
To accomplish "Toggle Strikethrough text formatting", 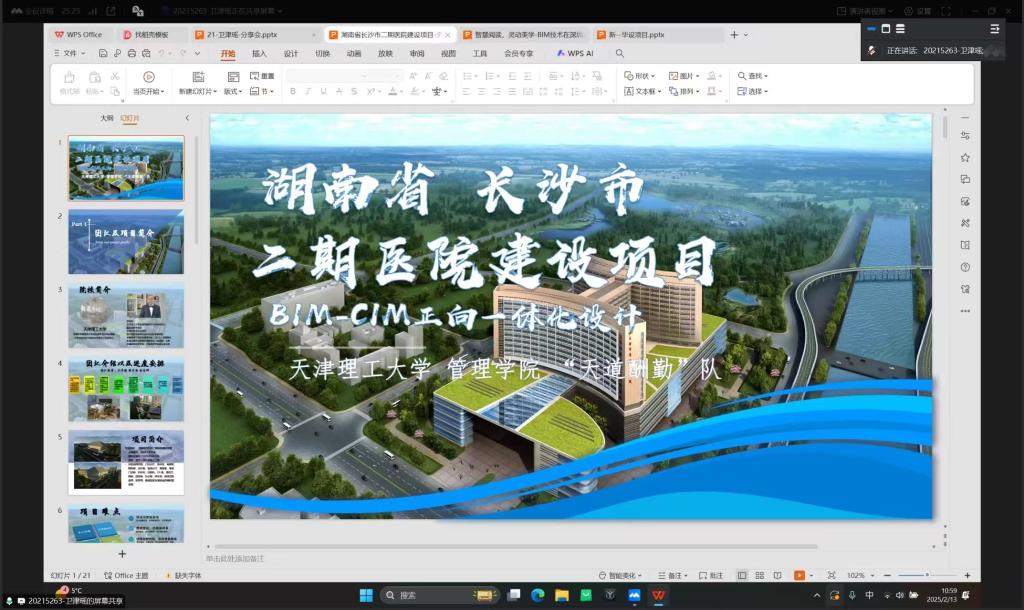I will [x=339, y=91].
